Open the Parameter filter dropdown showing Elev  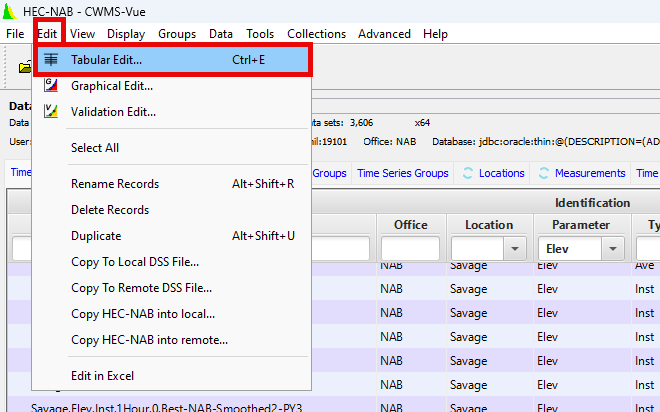pyautogui.click(x=613, y=248)
